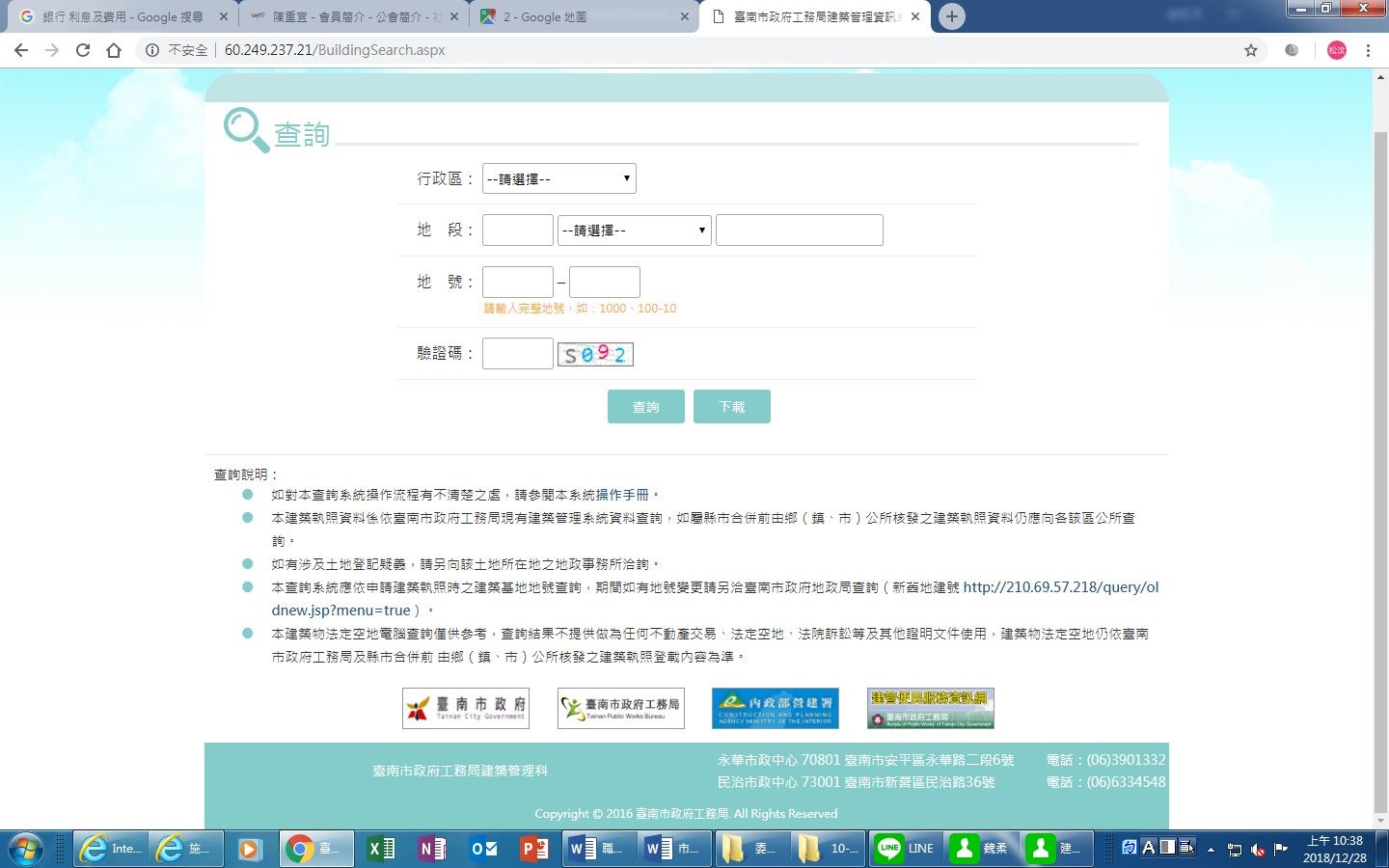The image size is (1389, 868).
Task: Open Excel from the taskbar
Action: [382, 849]
